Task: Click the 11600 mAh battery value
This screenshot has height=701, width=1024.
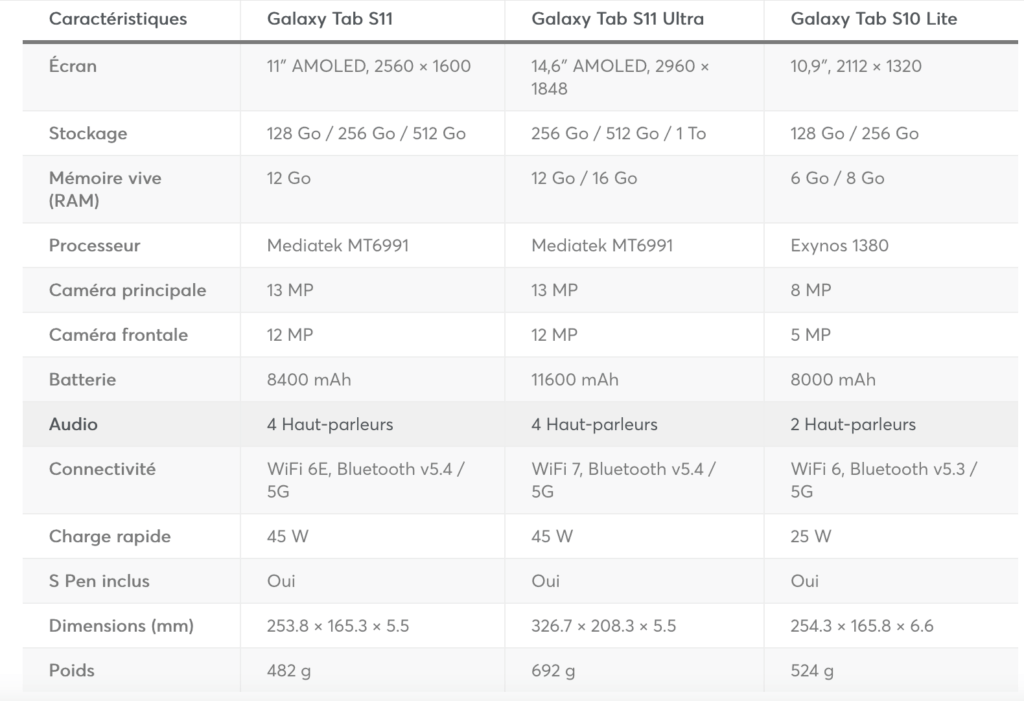Action: click(x=575, y=379)
